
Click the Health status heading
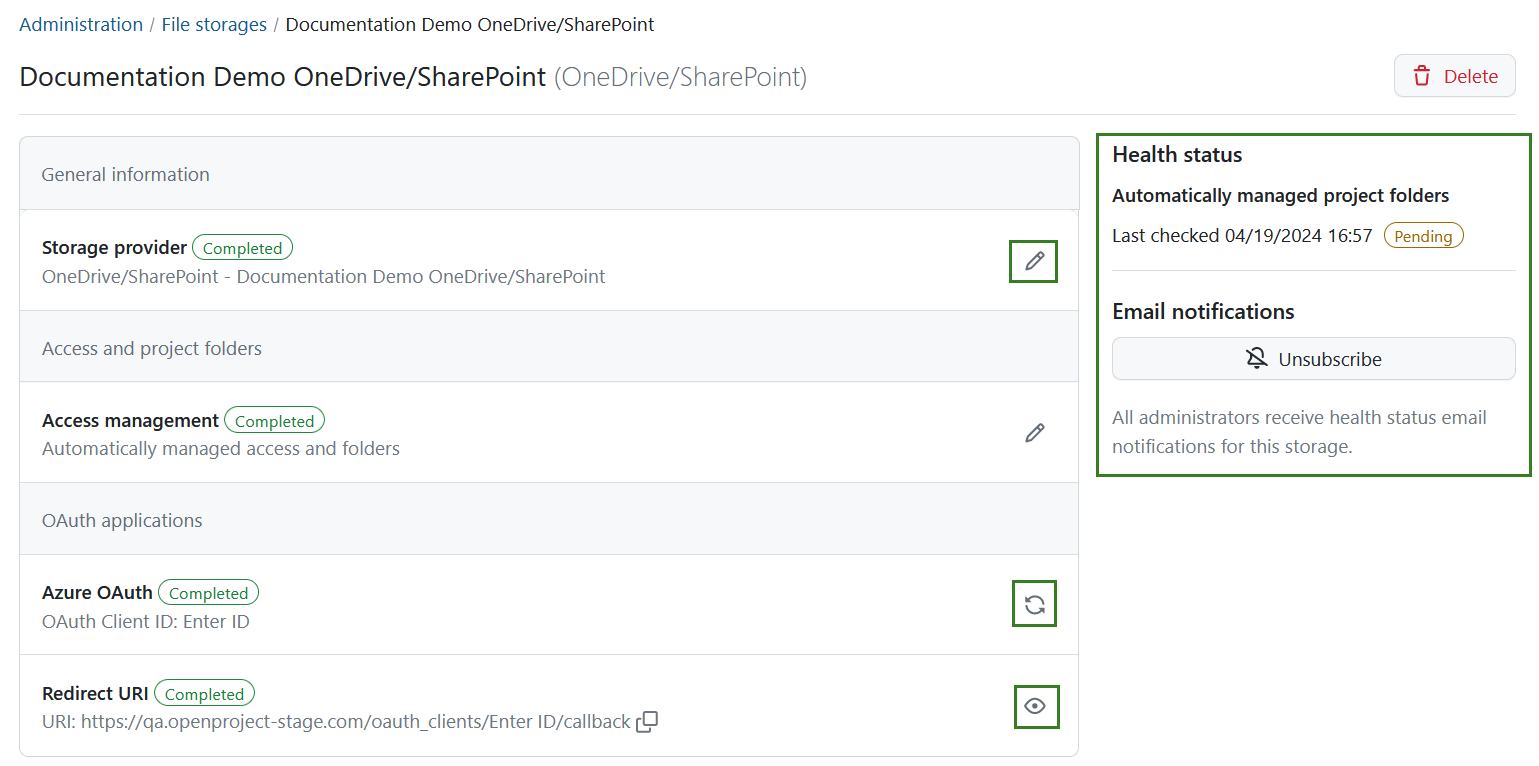(x=1177, y=155)
